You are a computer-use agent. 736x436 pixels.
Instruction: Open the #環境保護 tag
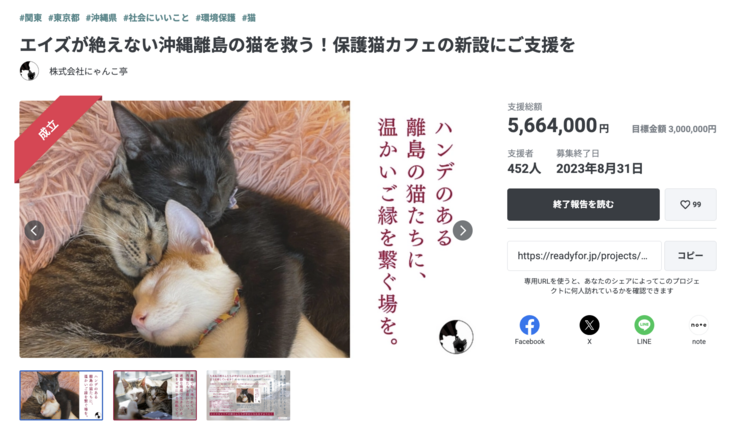pos(215,18)
